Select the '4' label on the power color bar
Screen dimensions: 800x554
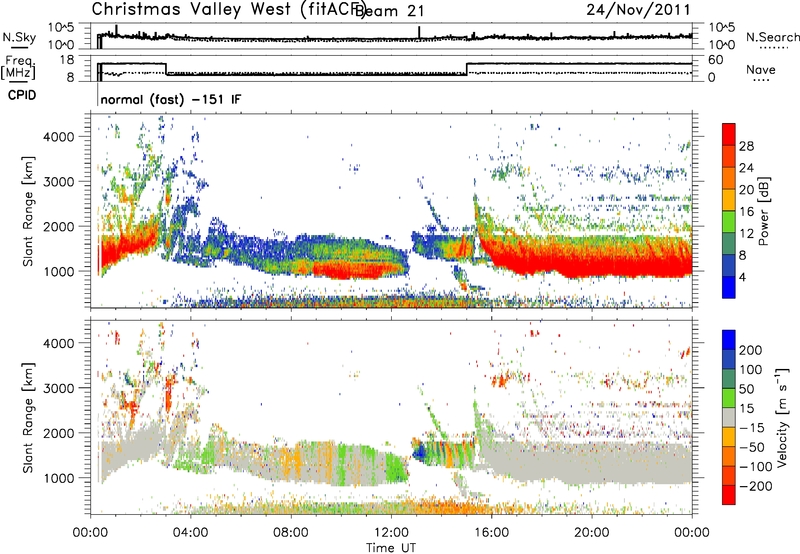(x=743, y=278)
